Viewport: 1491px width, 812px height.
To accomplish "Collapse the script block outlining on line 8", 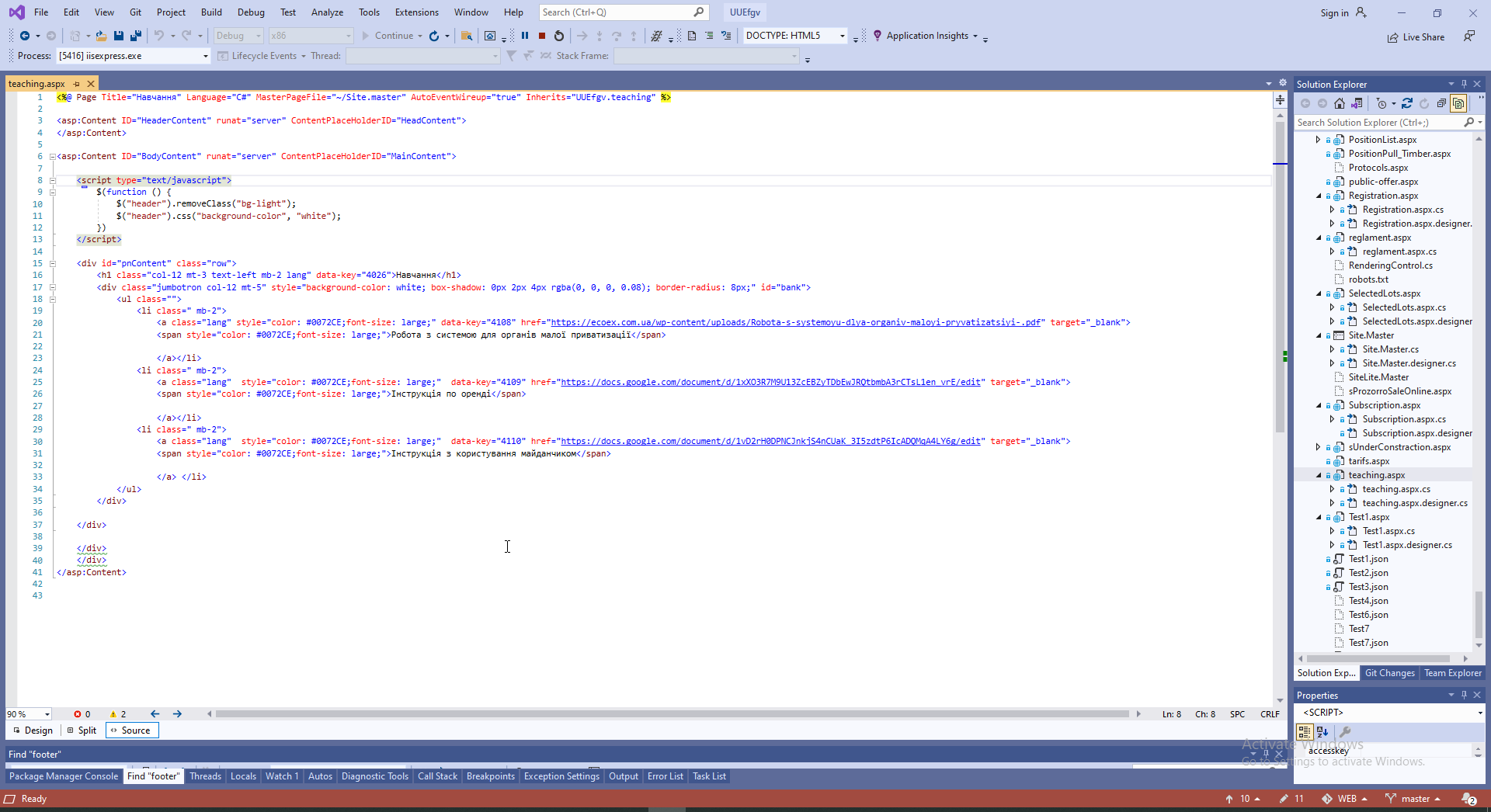I will pyautogui.click(x=53, y=180).
